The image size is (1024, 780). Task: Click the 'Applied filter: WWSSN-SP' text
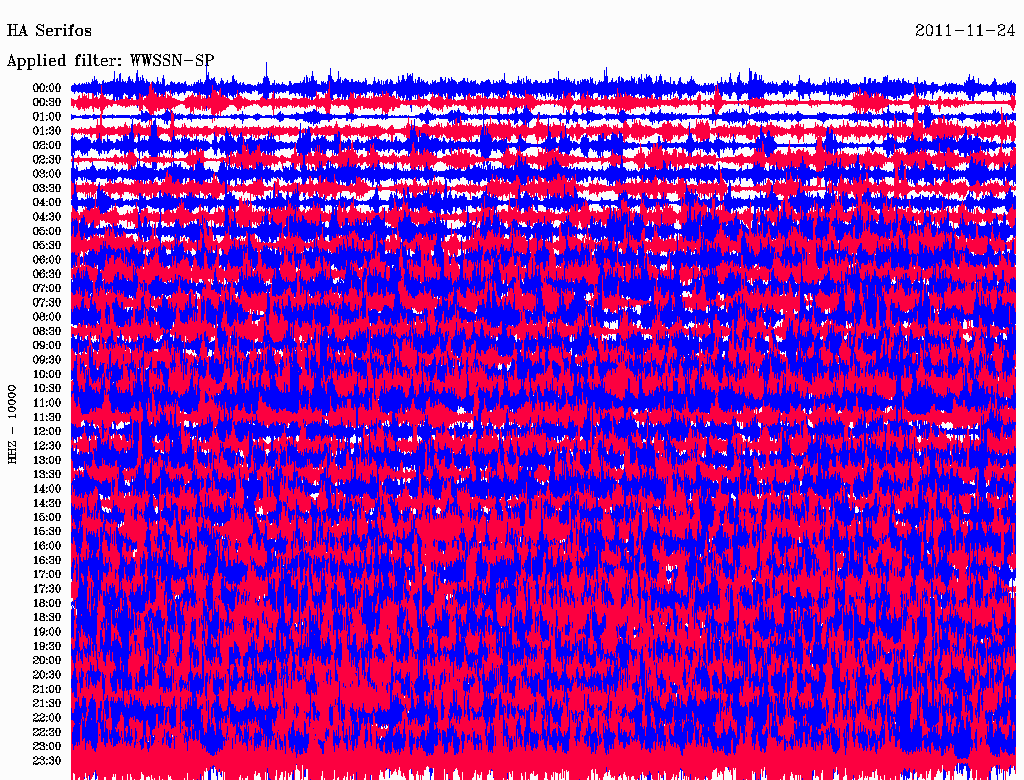(x=110, y=61)
